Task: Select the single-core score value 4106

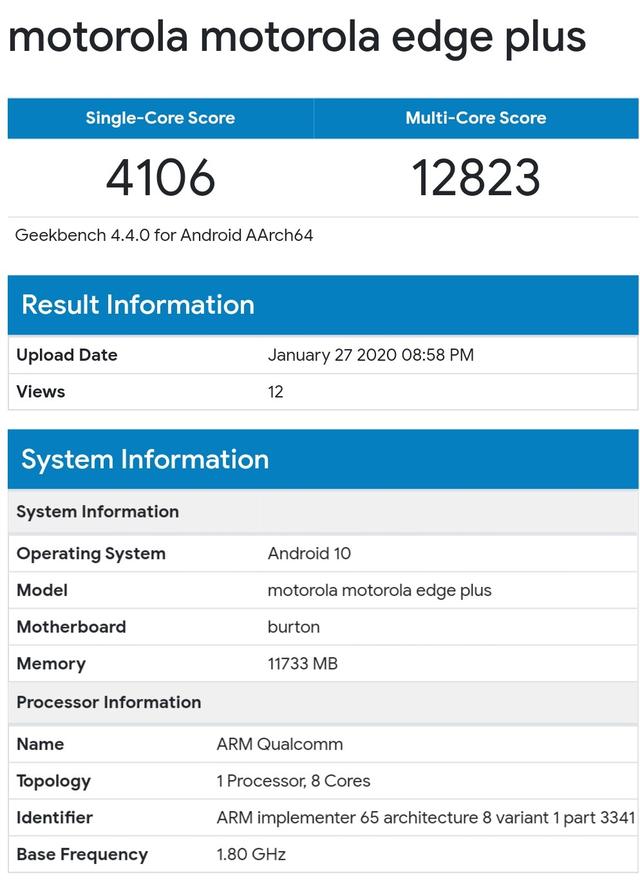Action: point(161,178)
